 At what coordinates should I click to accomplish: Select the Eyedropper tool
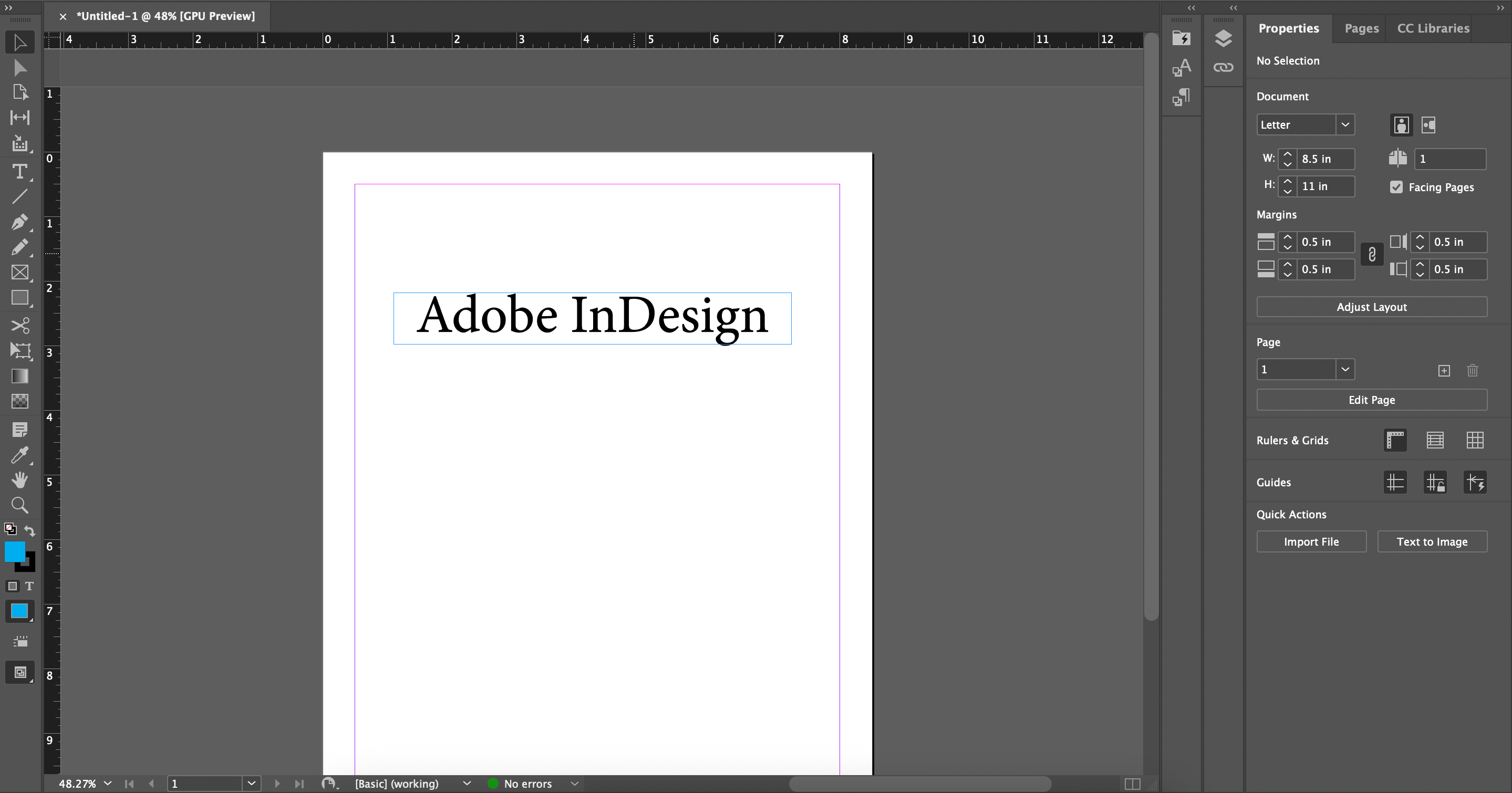[19, 455]
